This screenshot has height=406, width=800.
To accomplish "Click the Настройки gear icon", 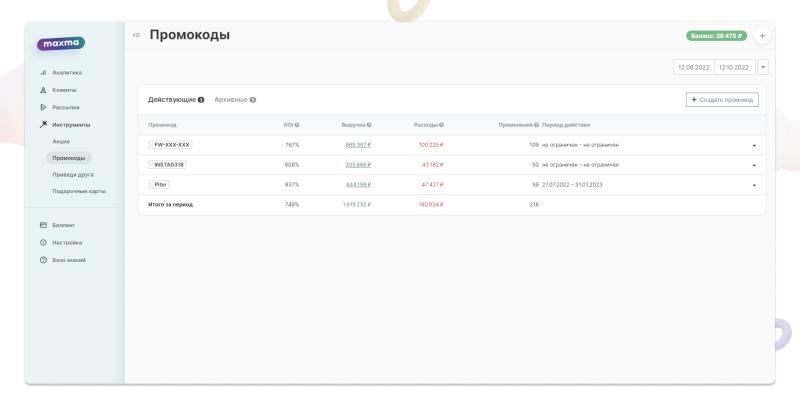I will (42, 242).
